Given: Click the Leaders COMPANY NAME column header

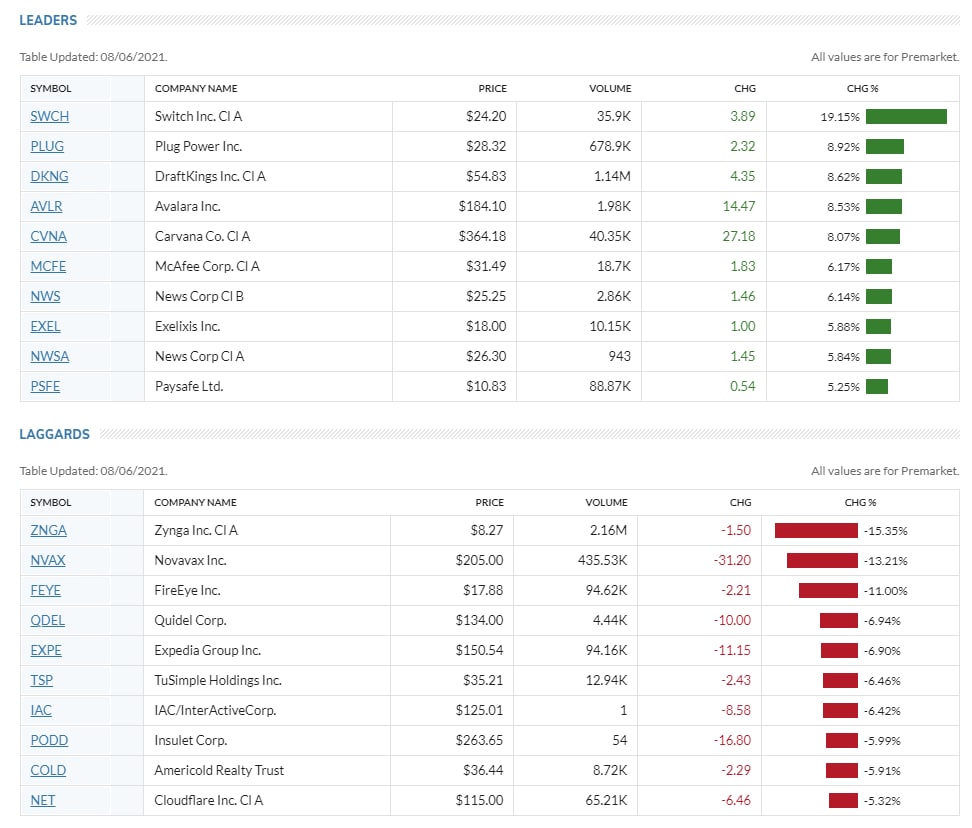Looking at the screenshot, I should [x=196, y=89].
